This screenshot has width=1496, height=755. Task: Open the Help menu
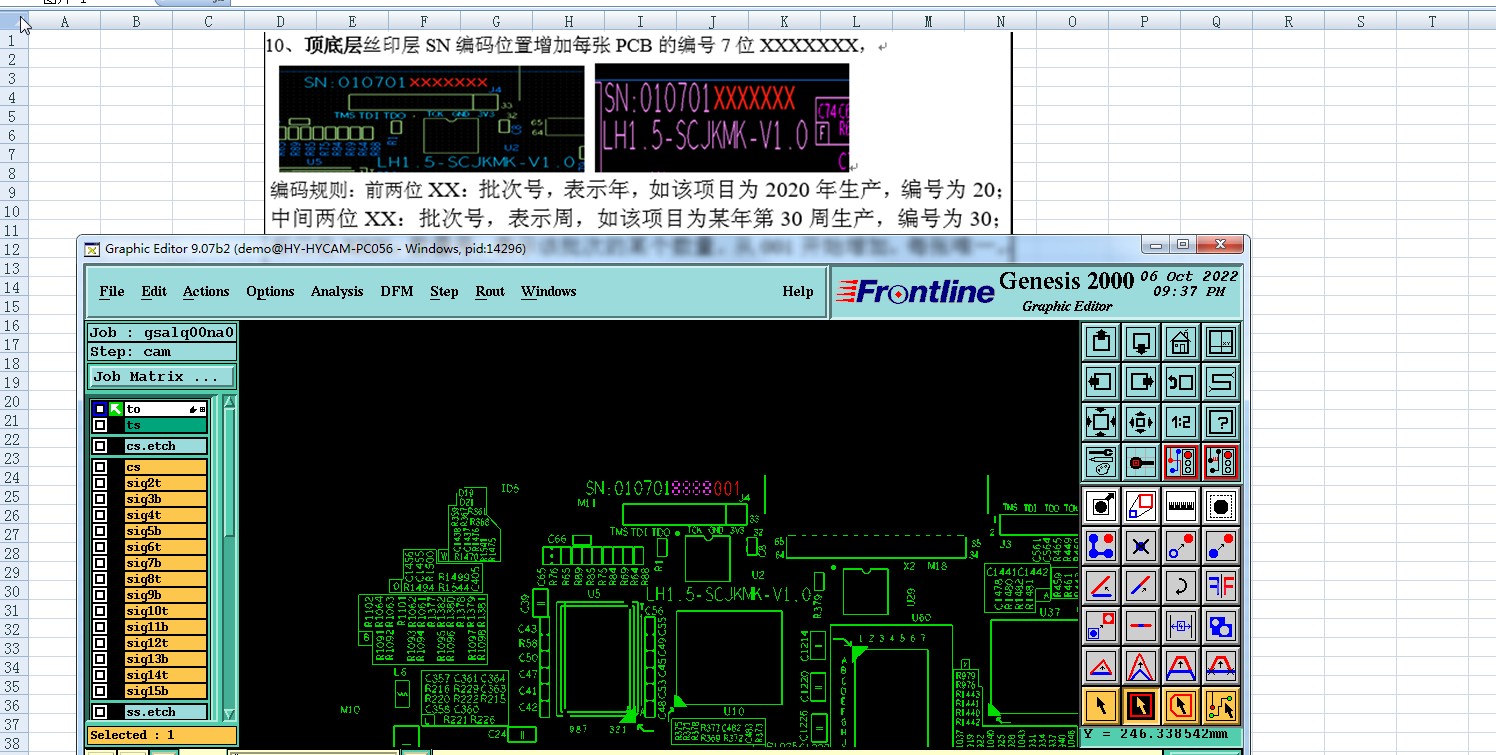pyautogui.click(x=797, y=291)
